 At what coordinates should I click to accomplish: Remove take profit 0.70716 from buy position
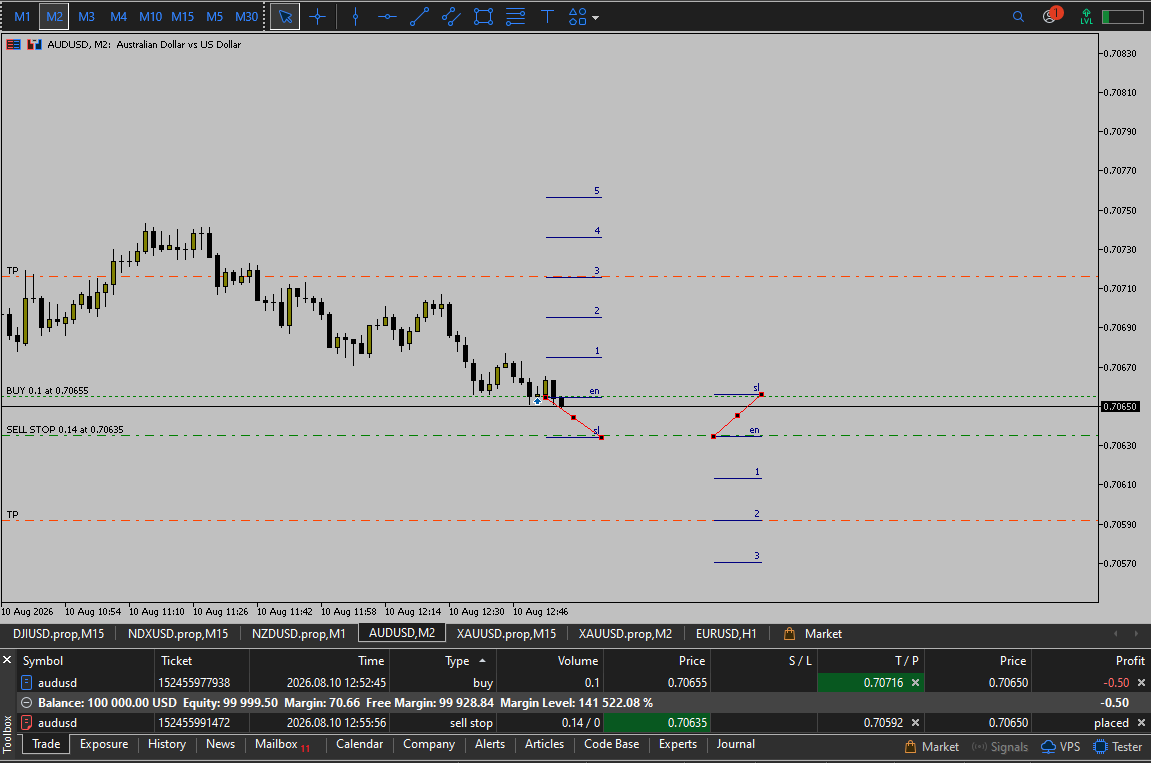pyautogui.click(x=915, y=683)
